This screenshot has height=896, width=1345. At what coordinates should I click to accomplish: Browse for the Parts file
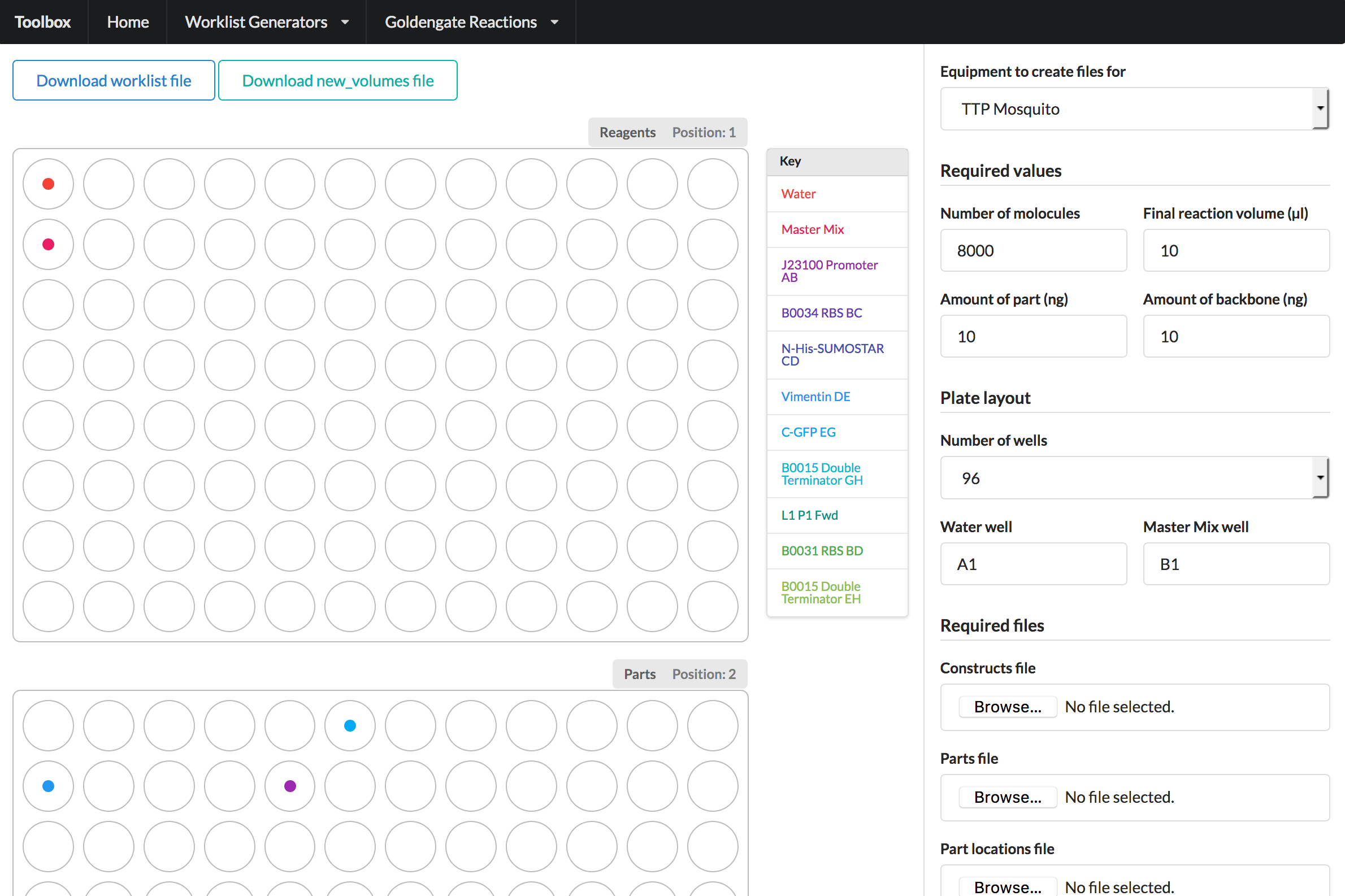(x=1007, y=797)
